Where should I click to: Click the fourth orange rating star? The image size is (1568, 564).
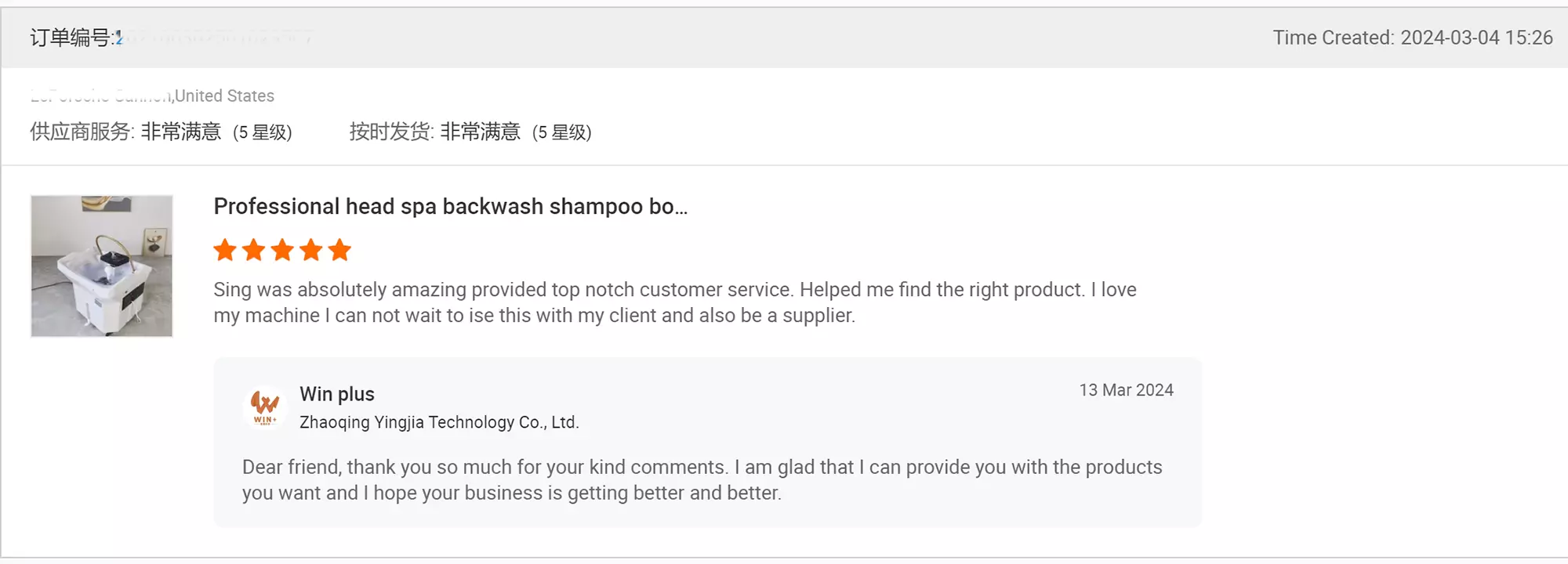[x=311, y=251]
